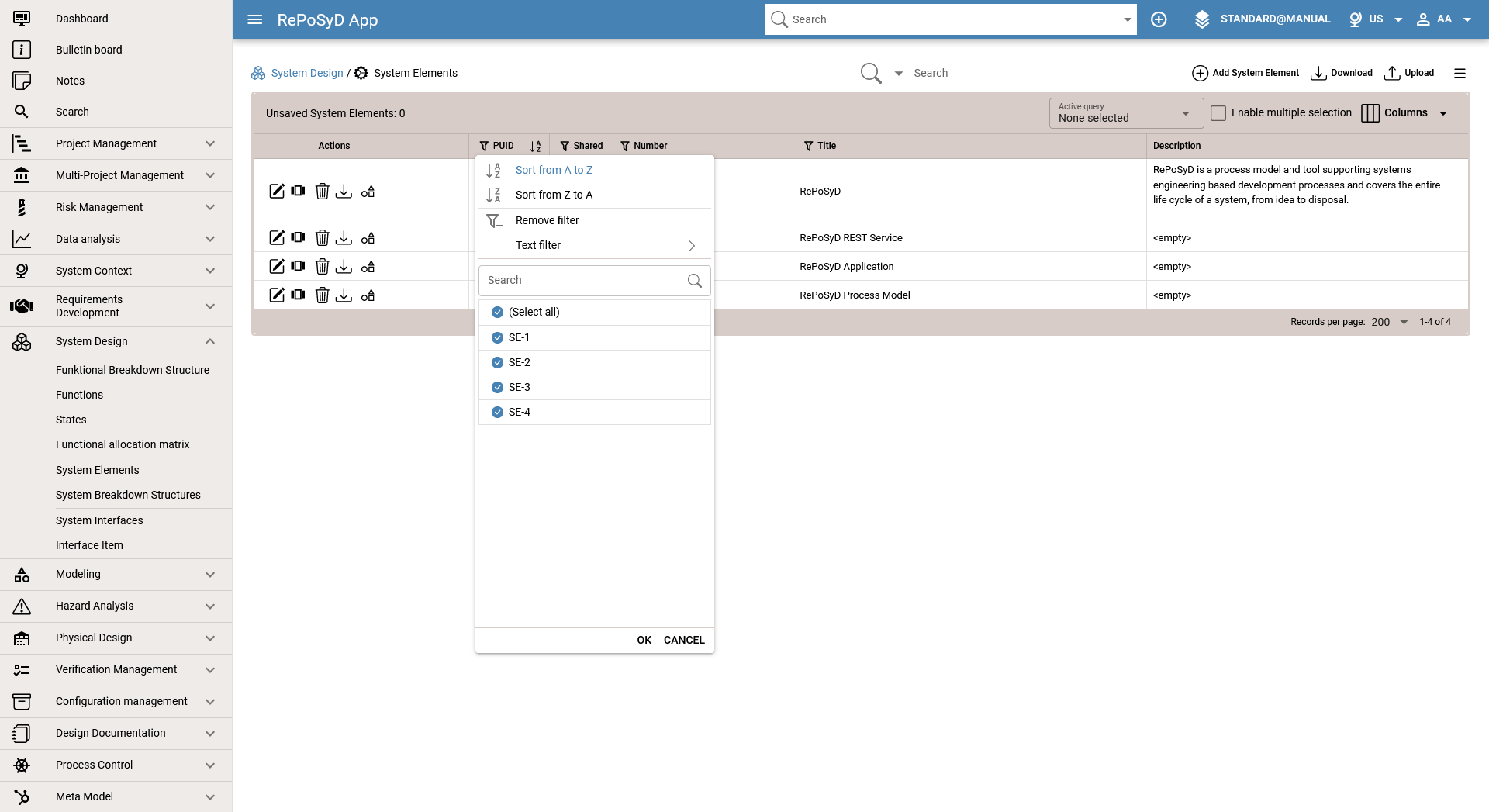Uncheck SE-1 in the filter list
The image size is (1489, 812).
[x=498, y=337]
